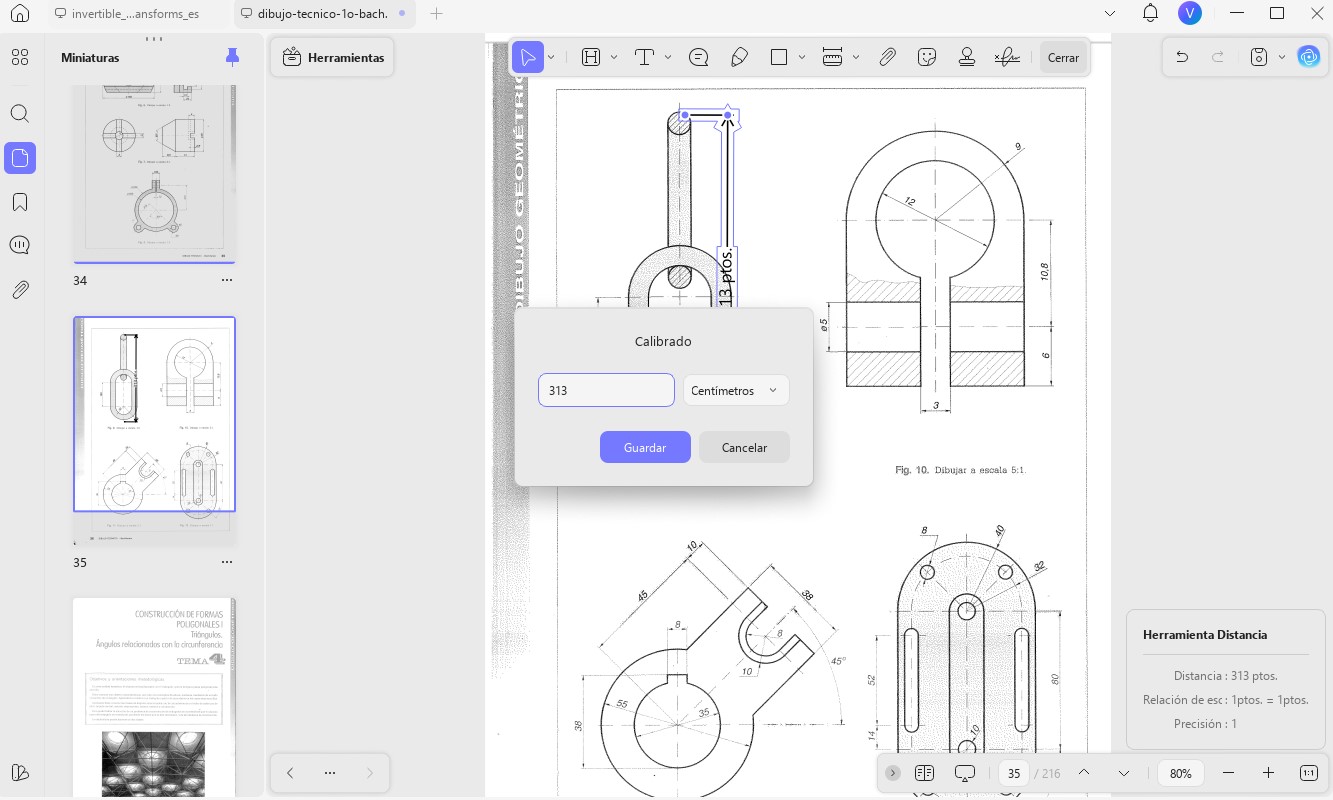Click the undo arrow
Viewport: 1333px width, 800px height.
1182,57
